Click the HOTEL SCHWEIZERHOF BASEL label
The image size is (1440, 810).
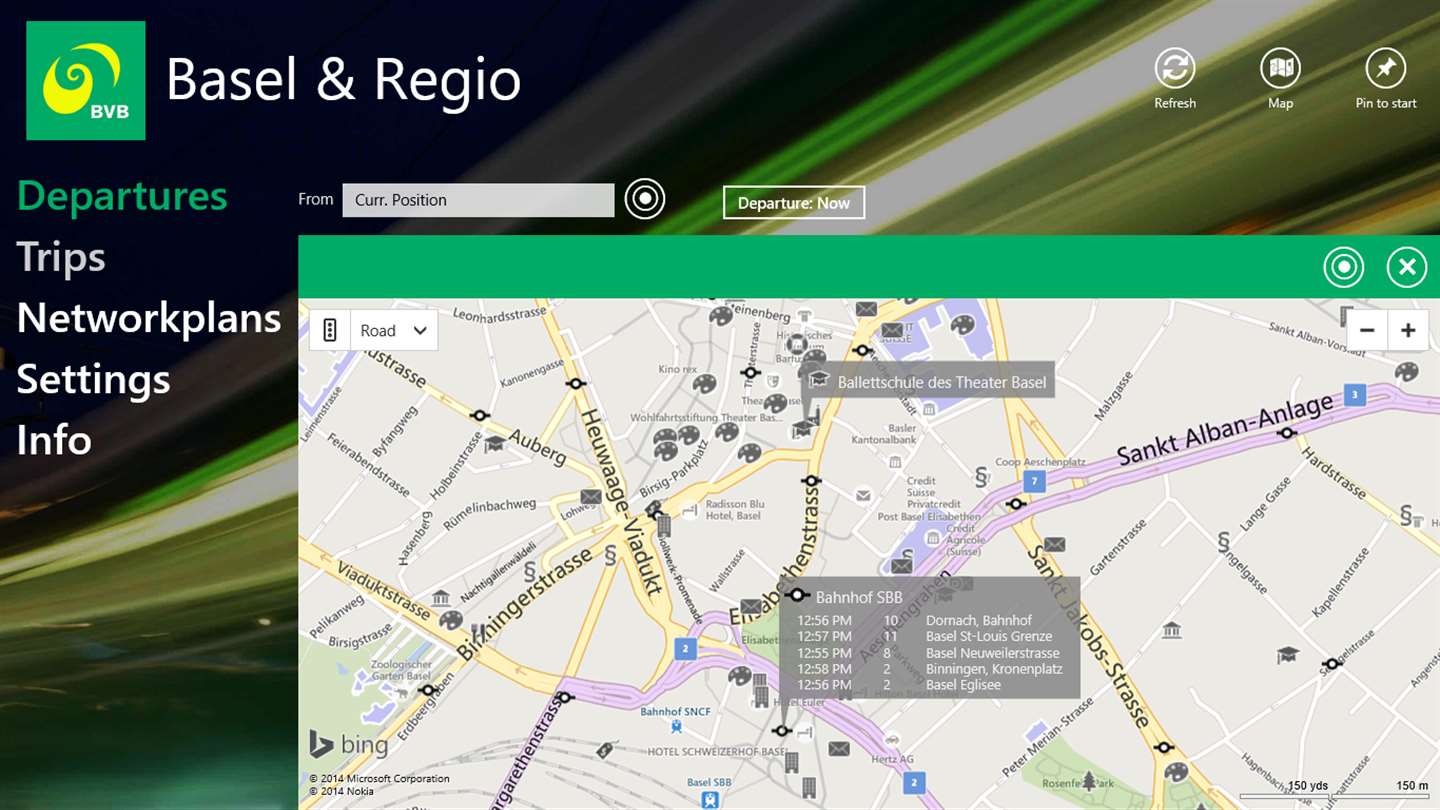(x=717, y=752)
